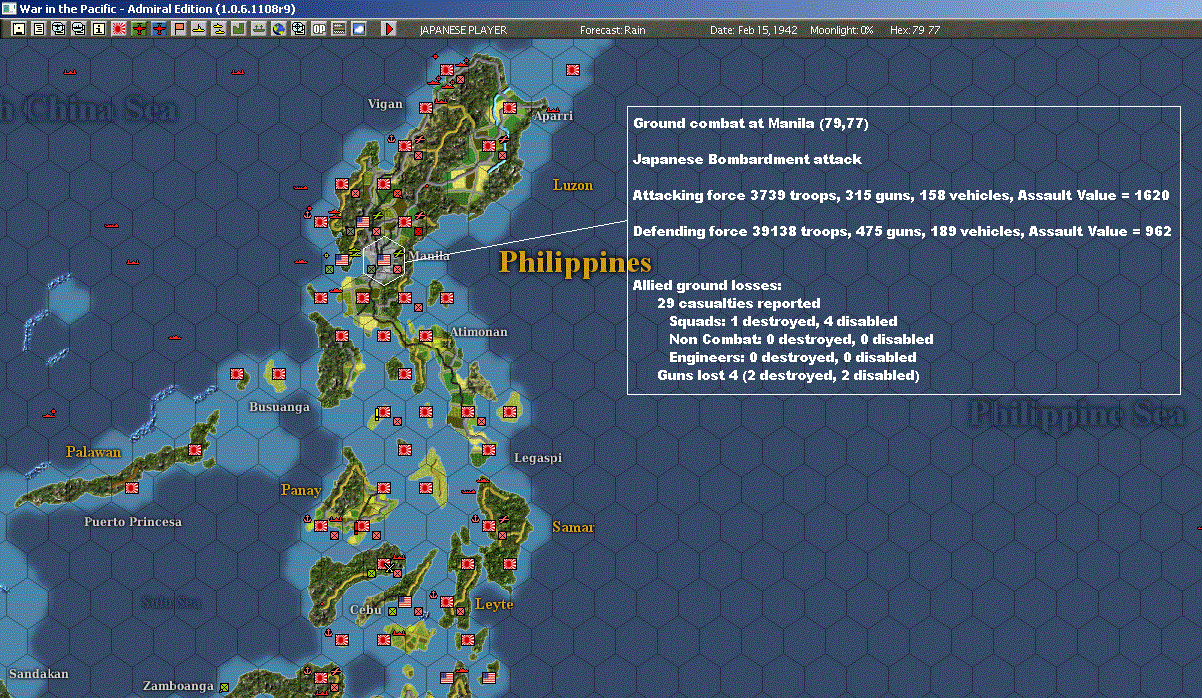
Task: Select the highlighted Manila hex US unit
Action: click(x=383, y=259)
